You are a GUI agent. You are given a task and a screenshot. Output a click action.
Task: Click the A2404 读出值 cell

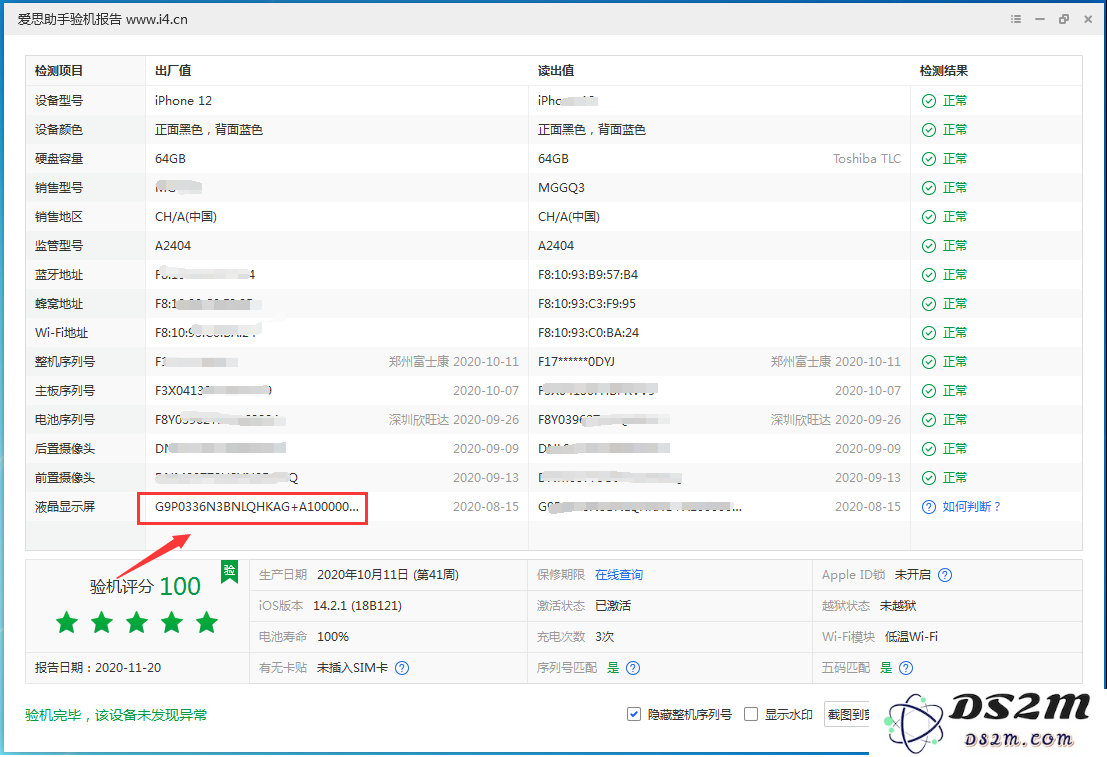(x=556, y=246)
